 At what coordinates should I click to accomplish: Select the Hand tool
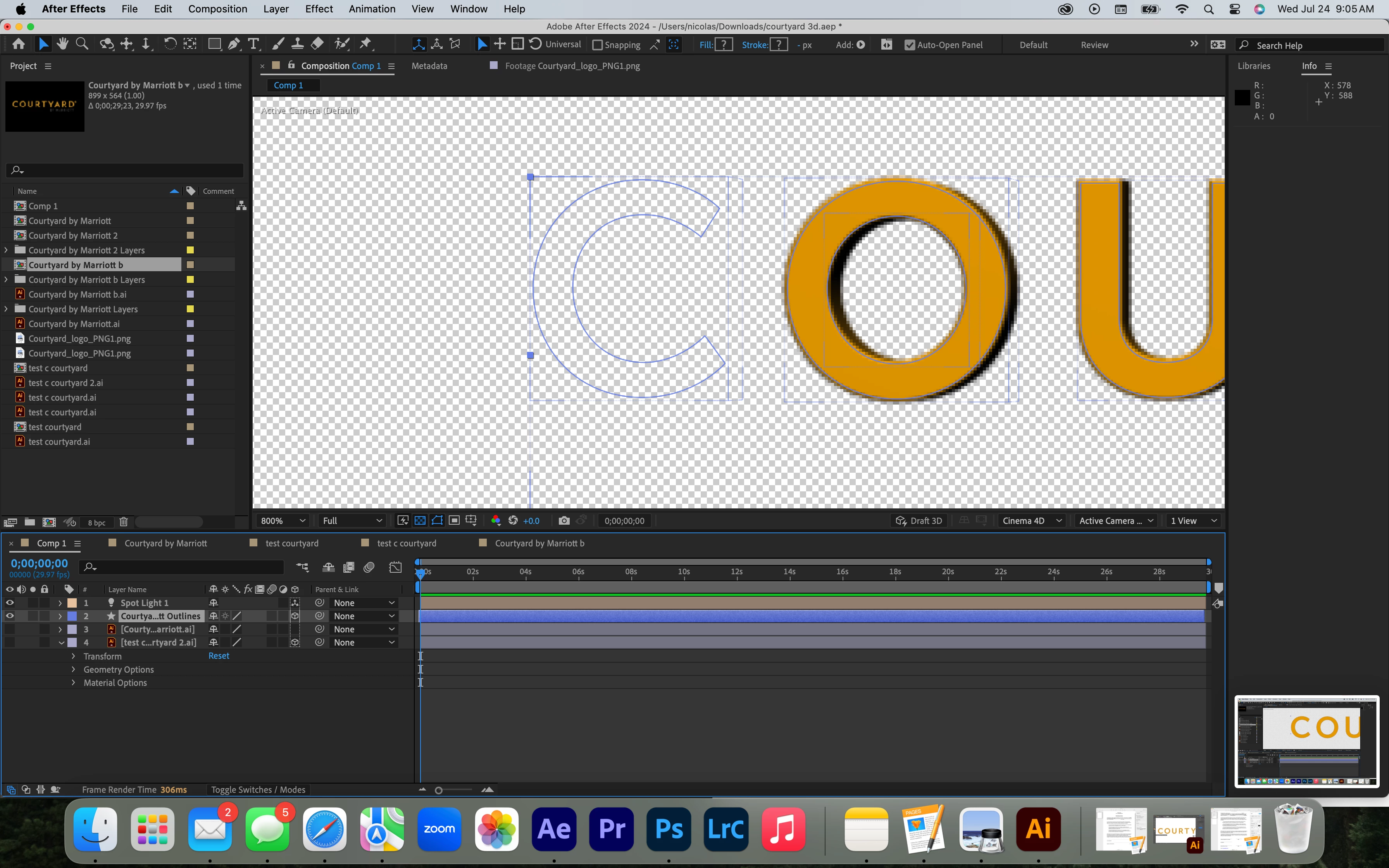click(62, 44)
